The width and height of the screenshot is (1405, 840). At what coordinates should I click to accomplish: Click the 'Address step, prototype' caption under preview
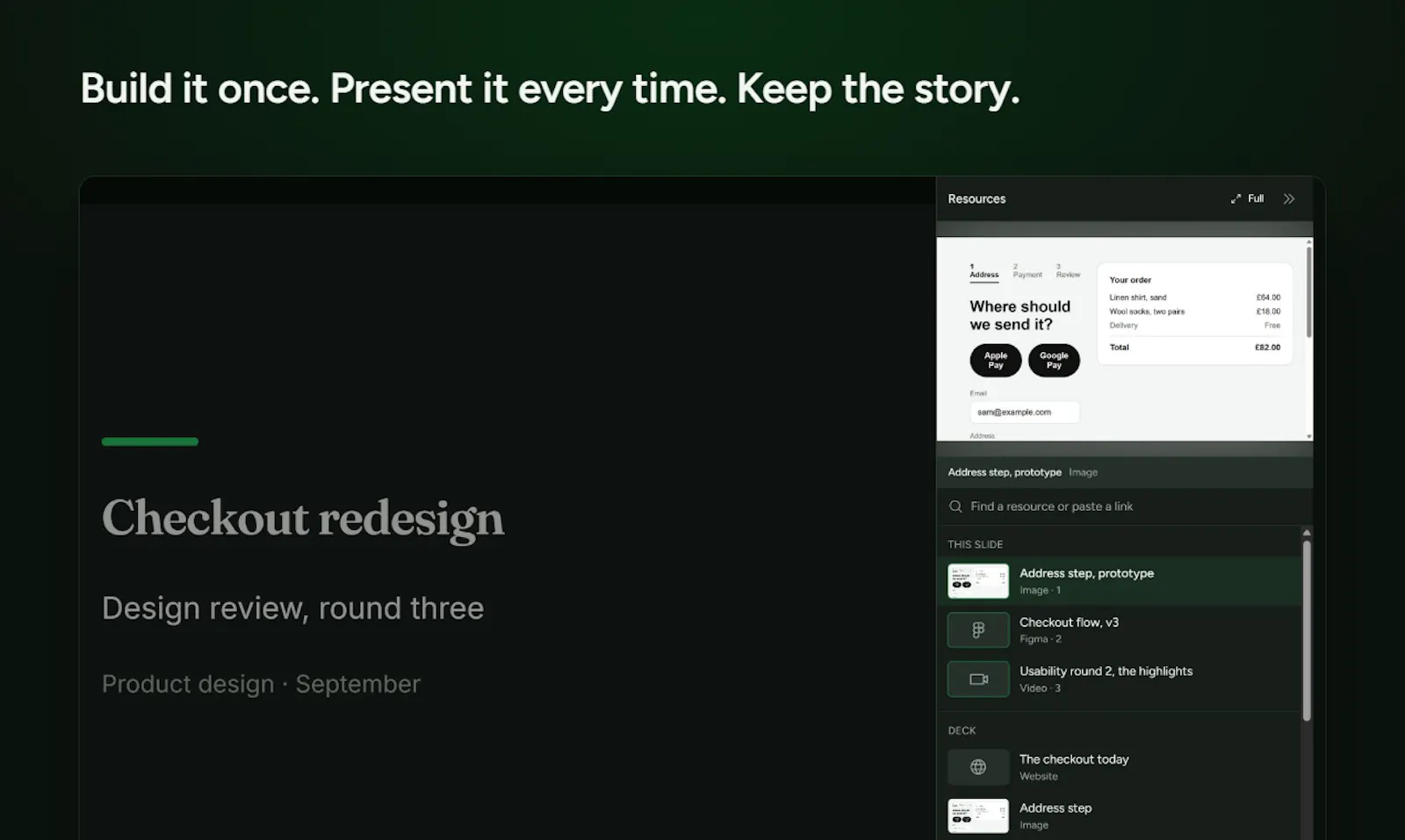pyautogui.click(x=1005, y=472)
